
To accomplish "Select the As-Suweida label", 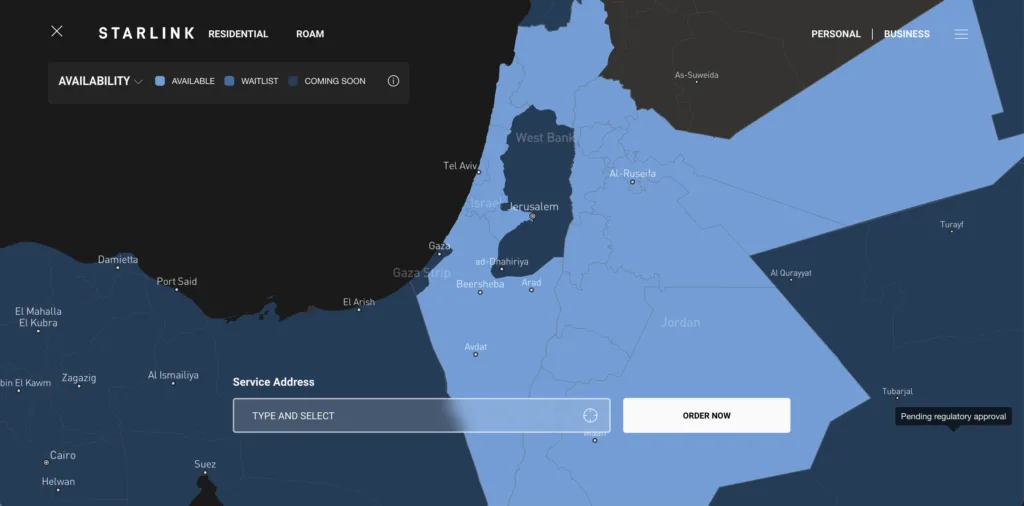I will [x=696, y=75].
